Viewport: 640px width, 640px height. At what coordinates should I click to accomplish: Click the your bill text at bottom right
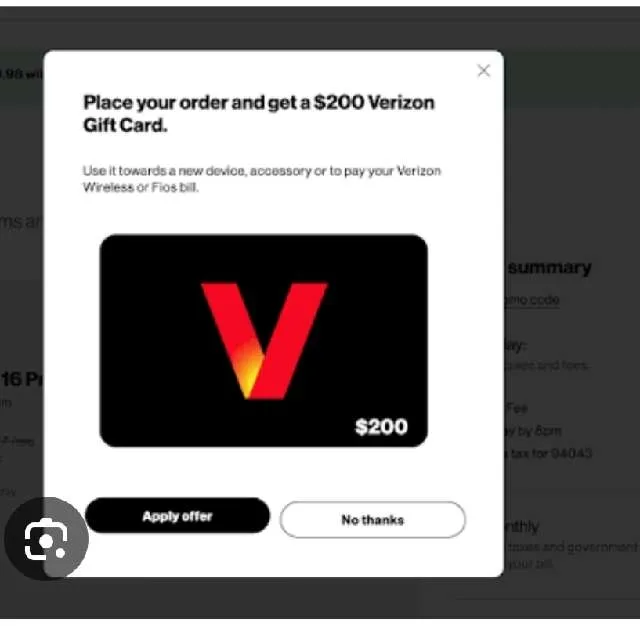[529, 564]
